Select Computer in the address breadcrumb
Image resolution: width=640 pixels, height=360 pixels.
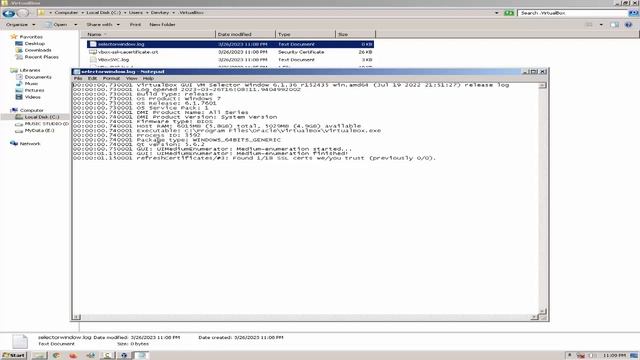coord(66,13)
